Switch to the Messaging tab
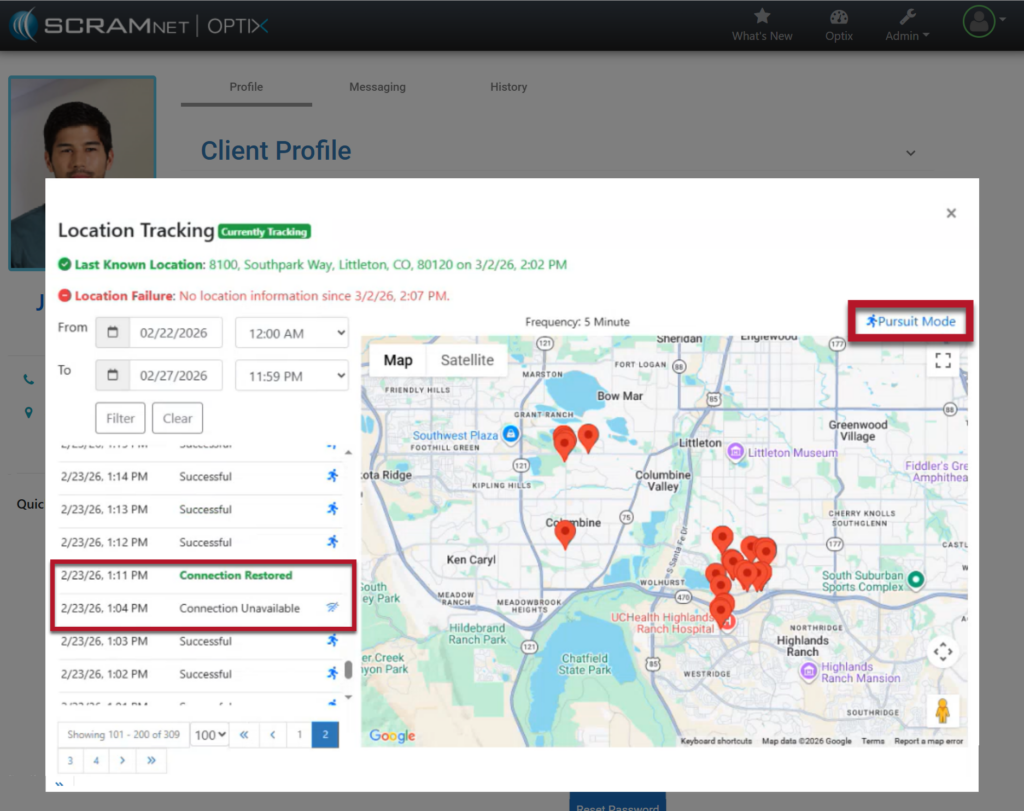1024x811 pixels. (x=377, y=87)
